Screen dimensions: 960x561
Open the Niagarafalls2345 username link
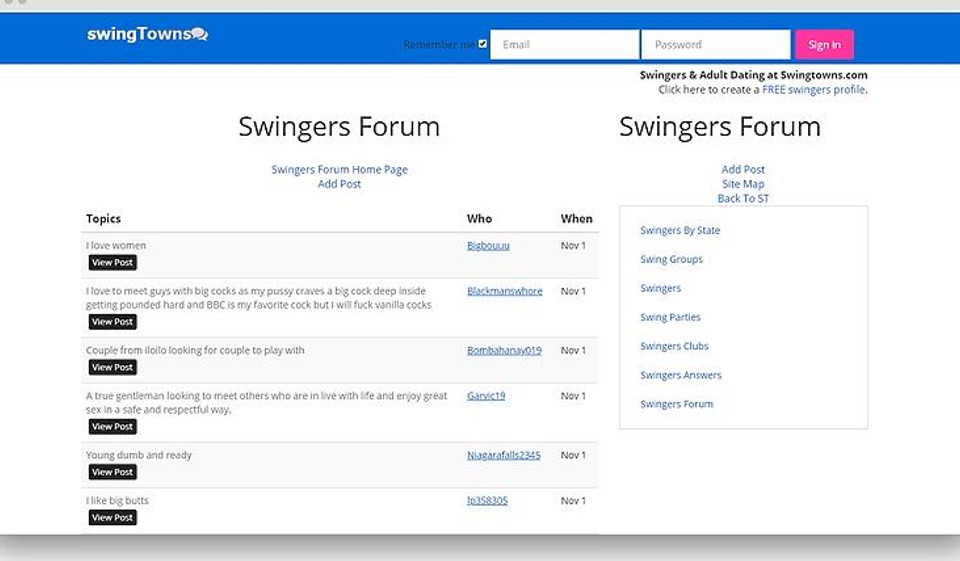[x=503, y=455]
